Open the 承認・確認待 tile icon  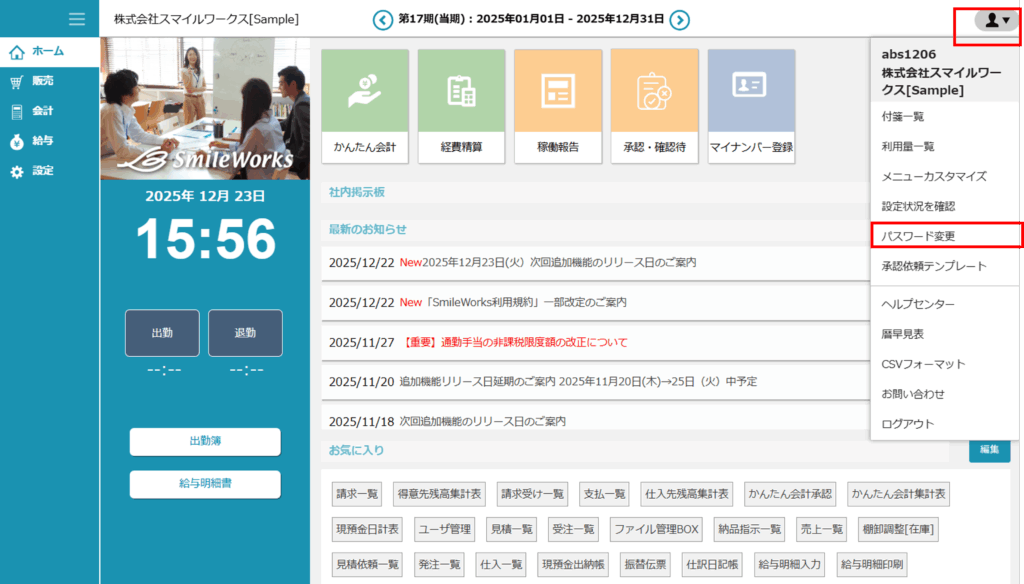click(x=654, y=91)
